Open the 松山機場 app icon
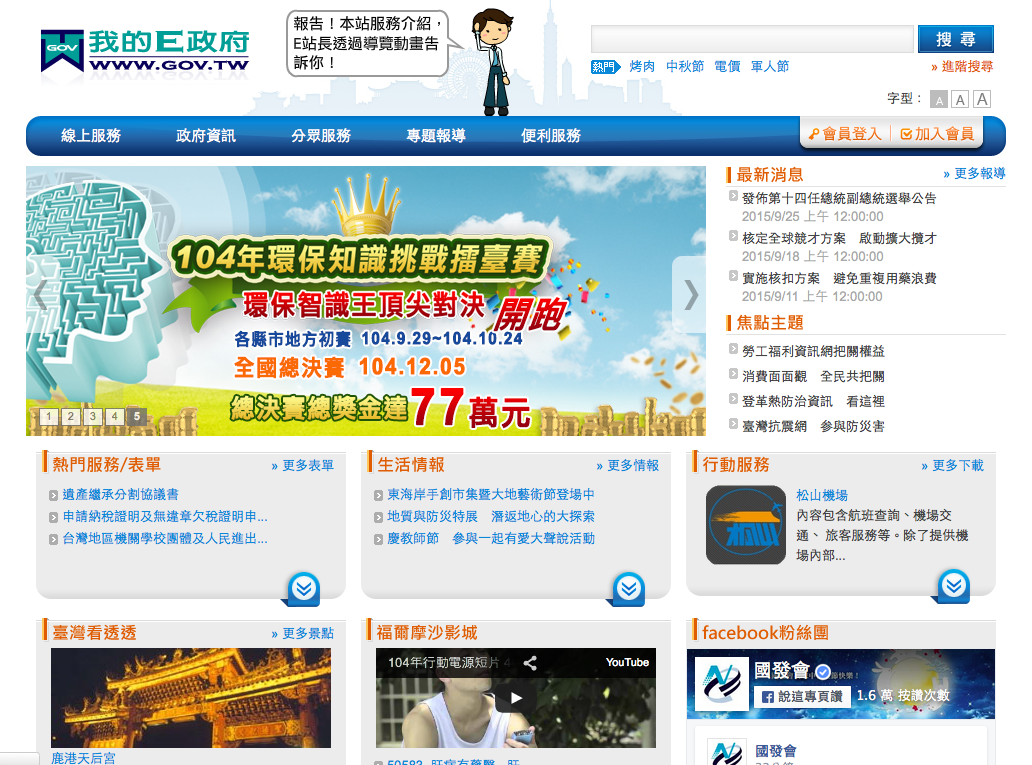 [x=746, y=525]
